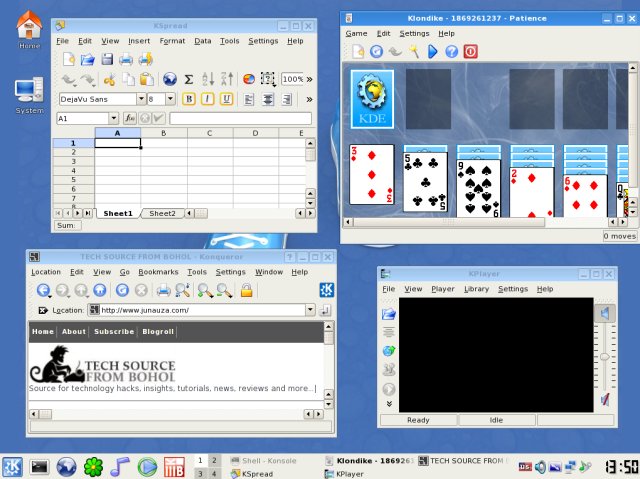Toggle Bold formatting in KSpread
This screenshot has height=479, width=640.
pos(189,99)
